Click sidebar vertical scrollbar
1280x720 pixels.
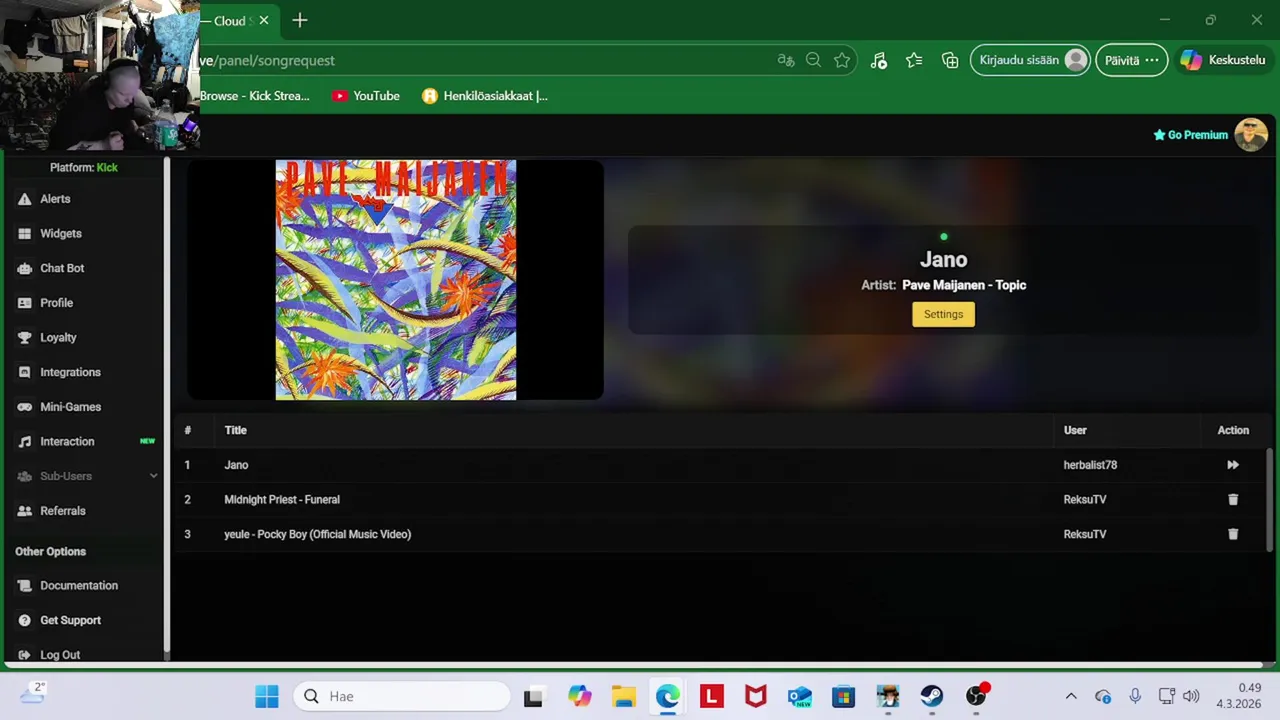[166, 405]
